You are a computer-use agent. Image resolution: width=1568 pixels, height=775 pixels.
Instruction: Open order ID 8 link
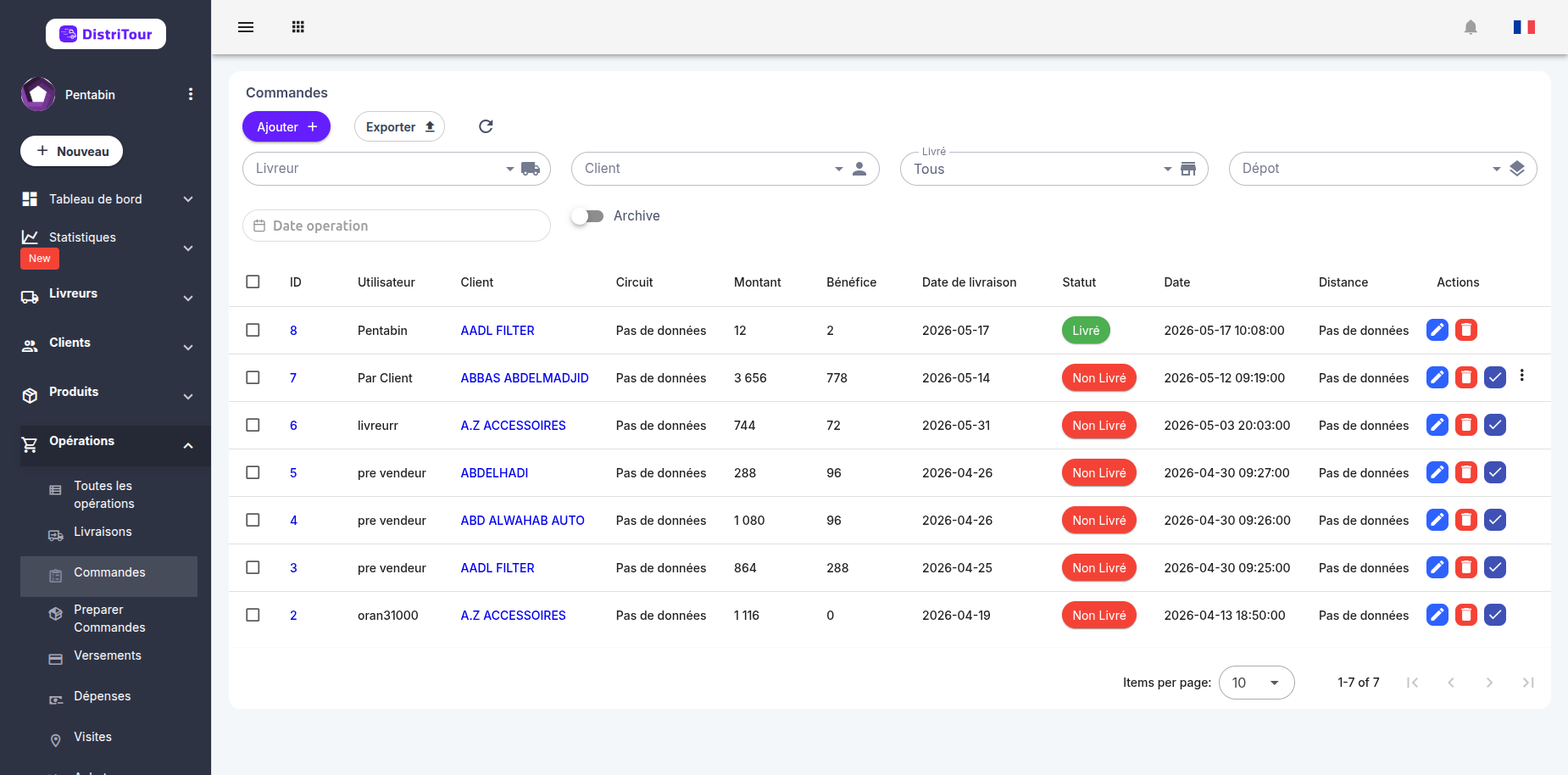(293, 331)
